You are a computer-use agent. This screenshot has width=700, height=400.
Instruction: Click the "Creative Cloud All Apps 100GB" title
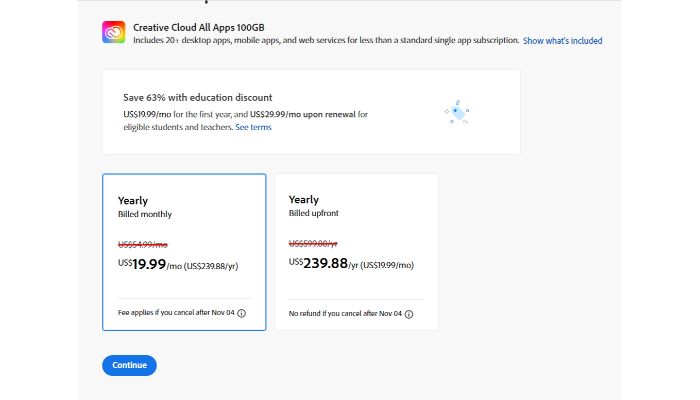(190, 25)
